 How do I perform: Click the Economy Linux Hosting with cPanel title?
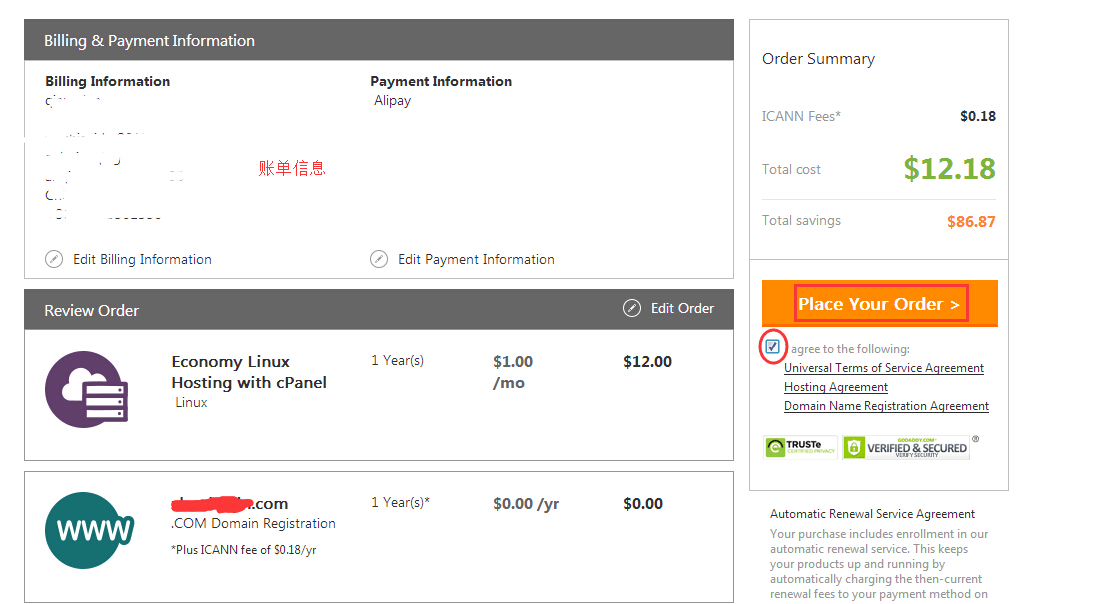click(x=249, y=372)
